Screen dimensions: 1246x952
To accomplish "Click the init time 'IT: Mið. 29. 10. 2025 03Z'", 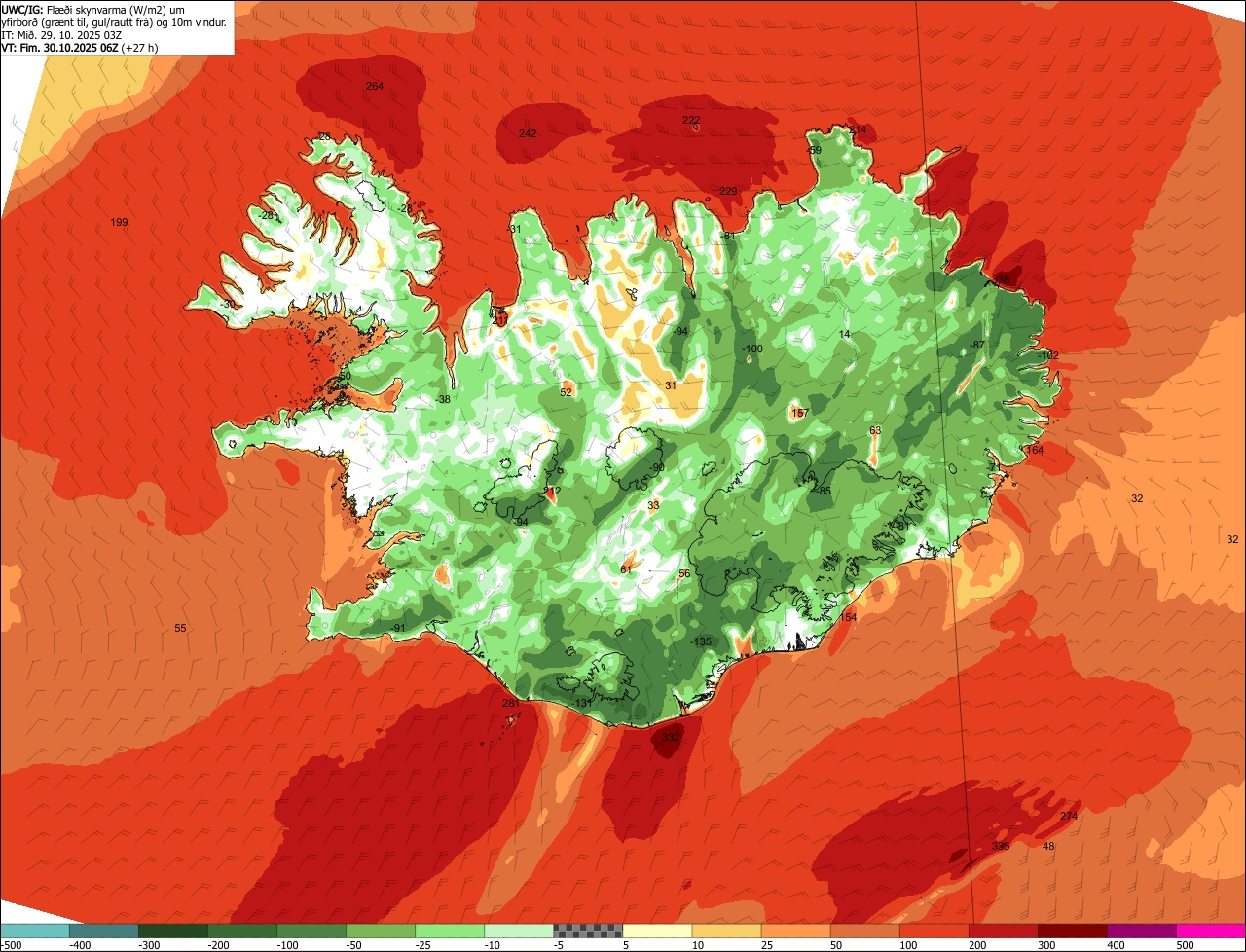I will click(x=61, y=34).
